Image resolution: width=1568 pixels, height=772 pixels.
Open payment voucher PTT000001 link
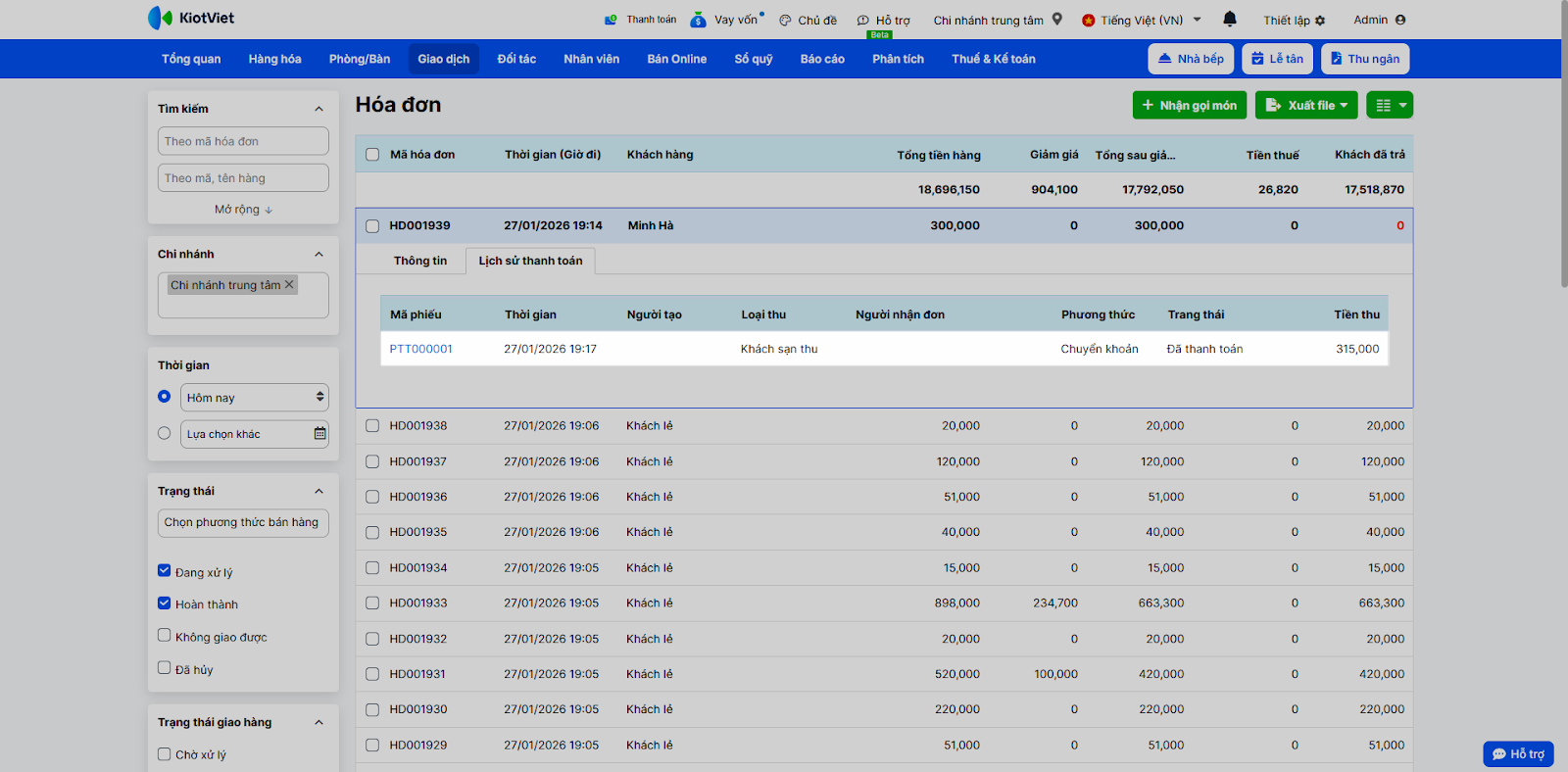click(421, 349)
